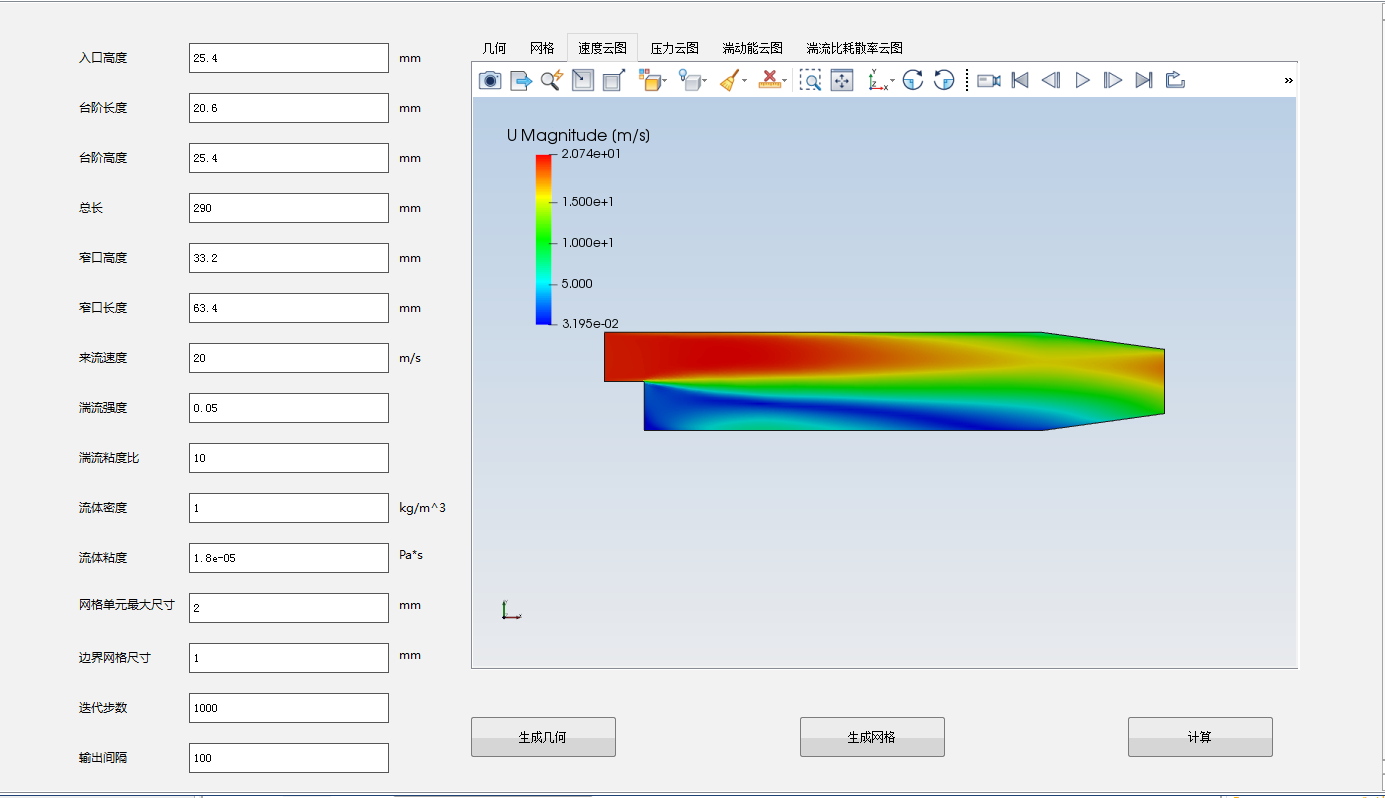Screen dimensions: 1385x798
Task: Click the 2.074e+01 legend maximum label
Action: pos(591,154)
